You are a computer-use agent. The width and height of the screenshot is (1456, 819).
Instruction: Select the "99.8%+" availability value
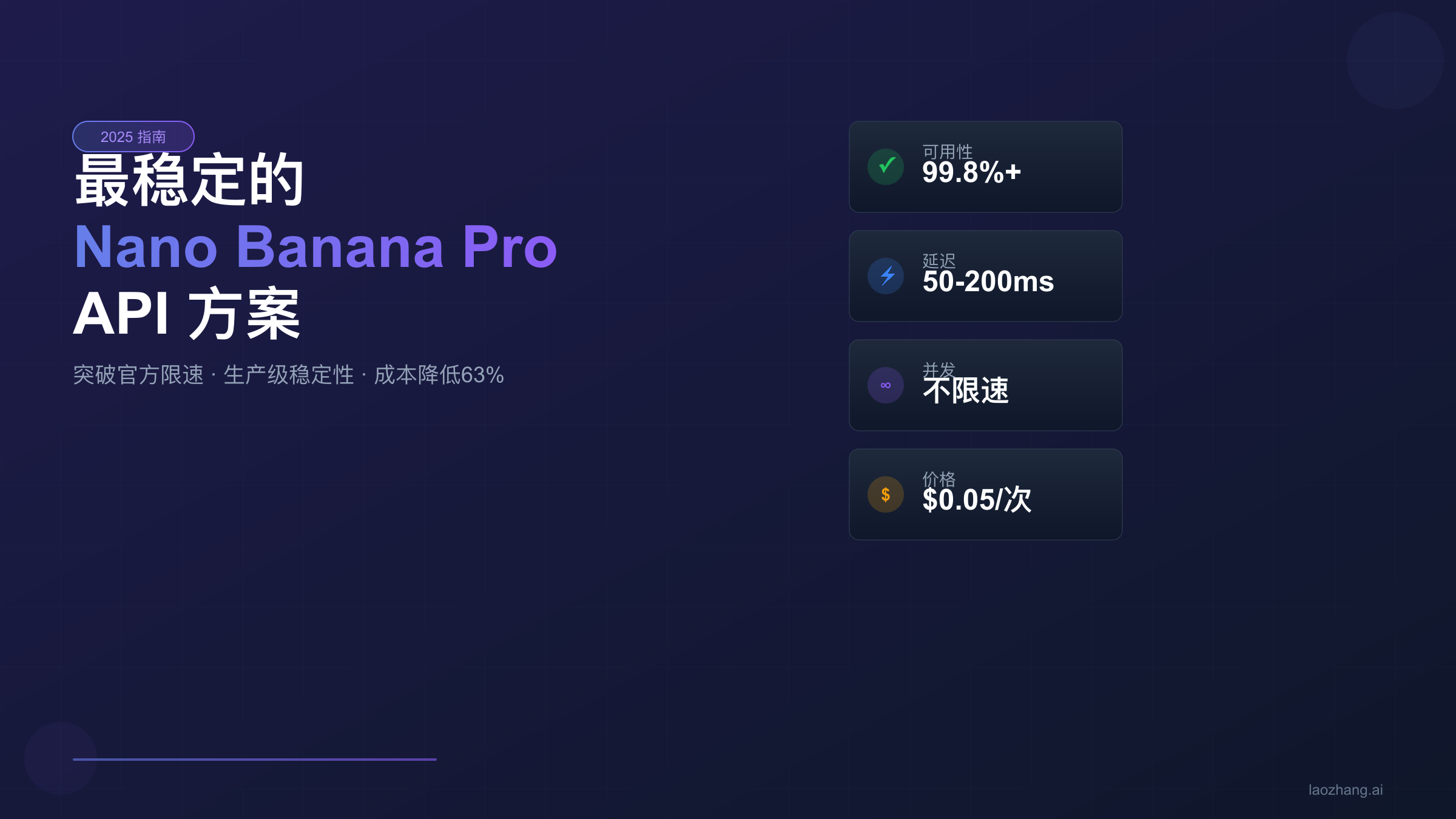pos(971,173)
